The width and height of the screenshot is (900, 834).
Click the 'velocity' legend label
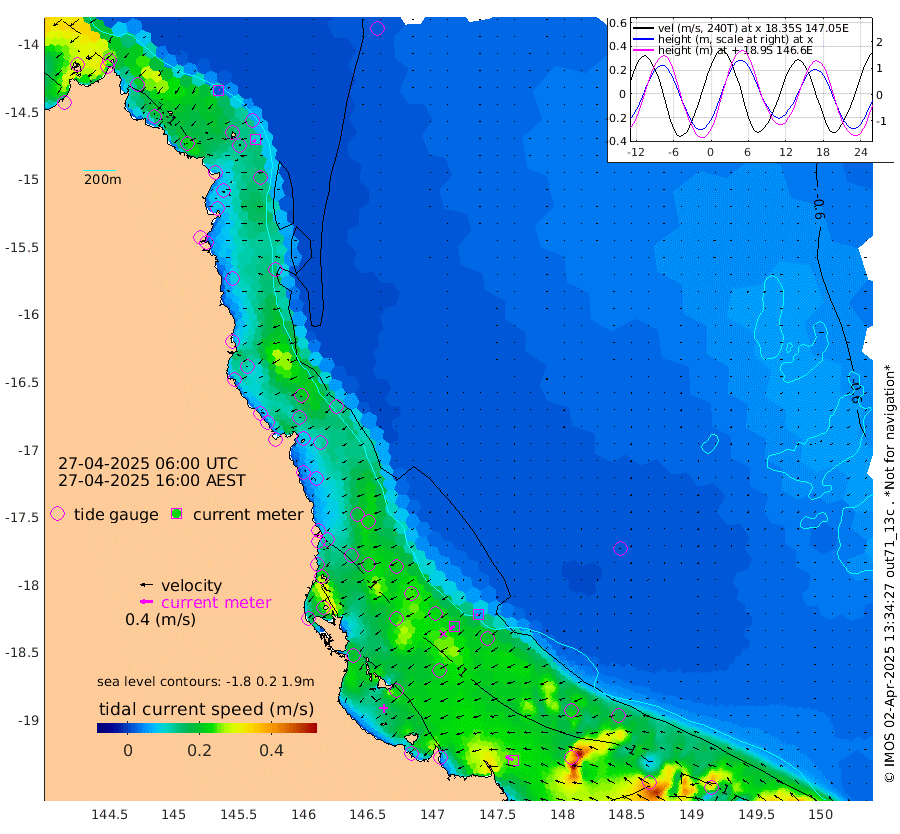191,585
